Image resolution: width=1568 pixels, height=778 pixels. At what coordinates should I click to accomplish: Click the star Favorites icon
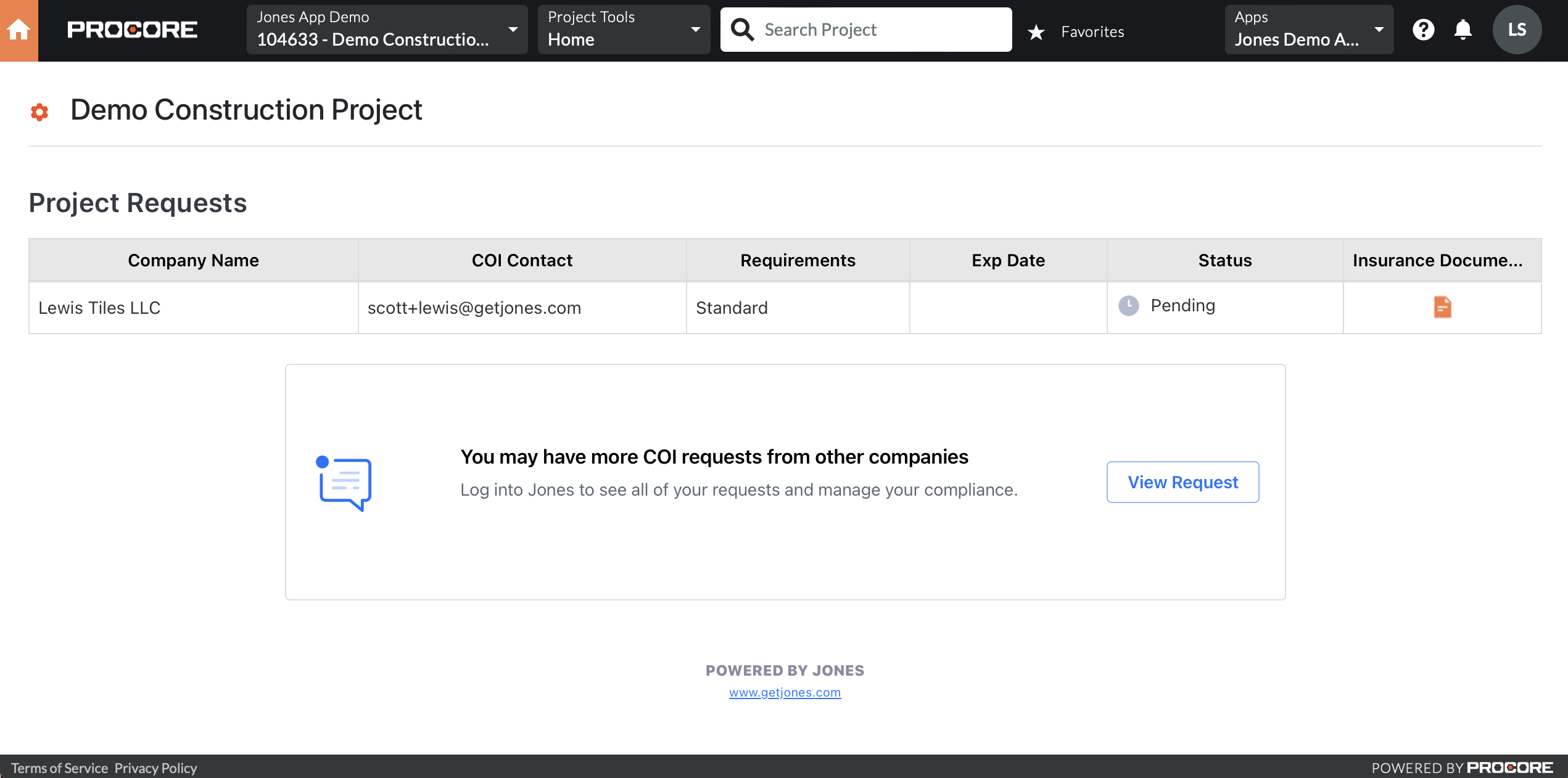pyautogui.click(x=1037, y=29)
